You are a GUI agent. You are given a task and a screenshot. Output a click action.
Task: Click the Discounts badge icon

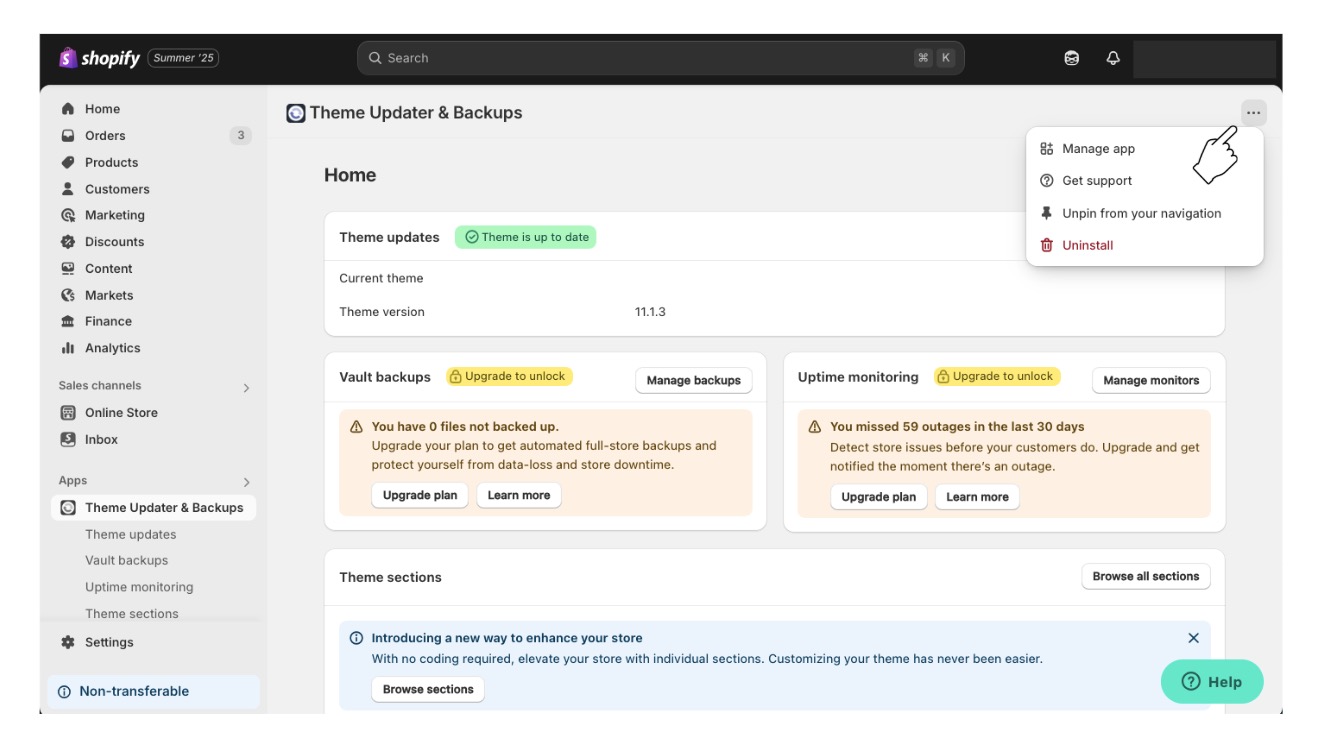click(x=68, y=242)
